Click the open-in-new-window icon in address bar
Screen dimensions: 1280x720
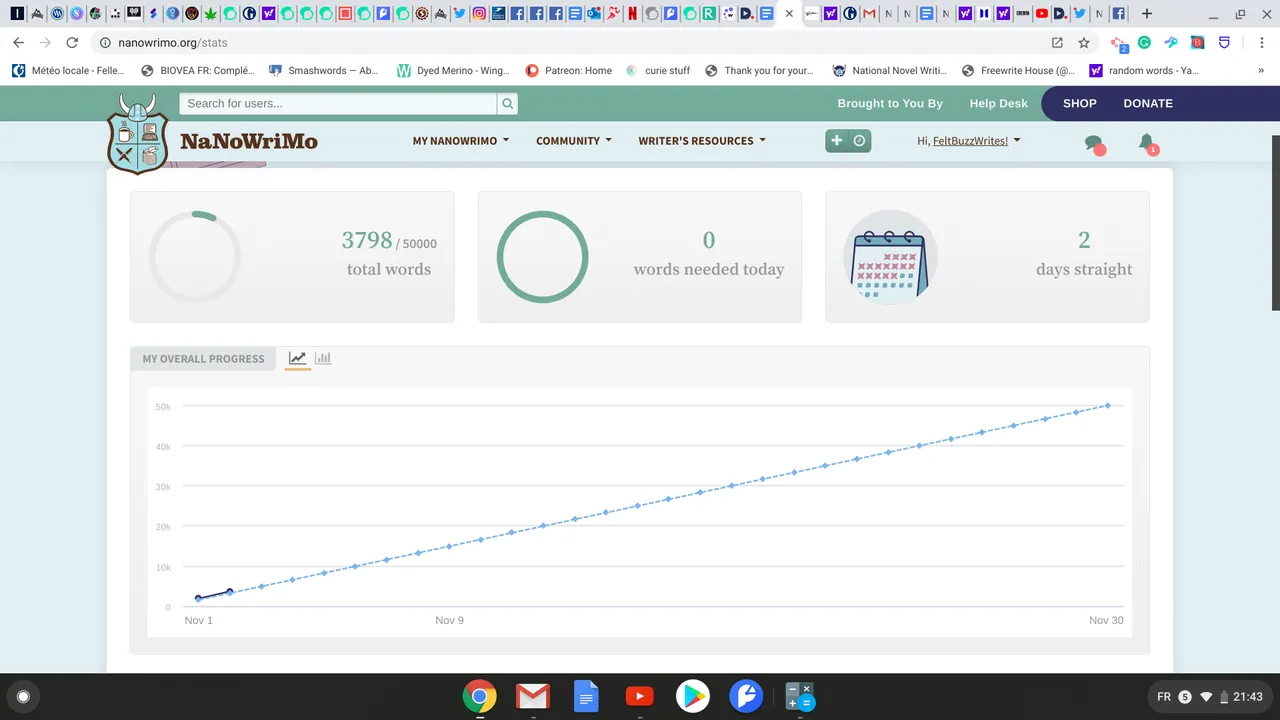tap(1057, 43)
